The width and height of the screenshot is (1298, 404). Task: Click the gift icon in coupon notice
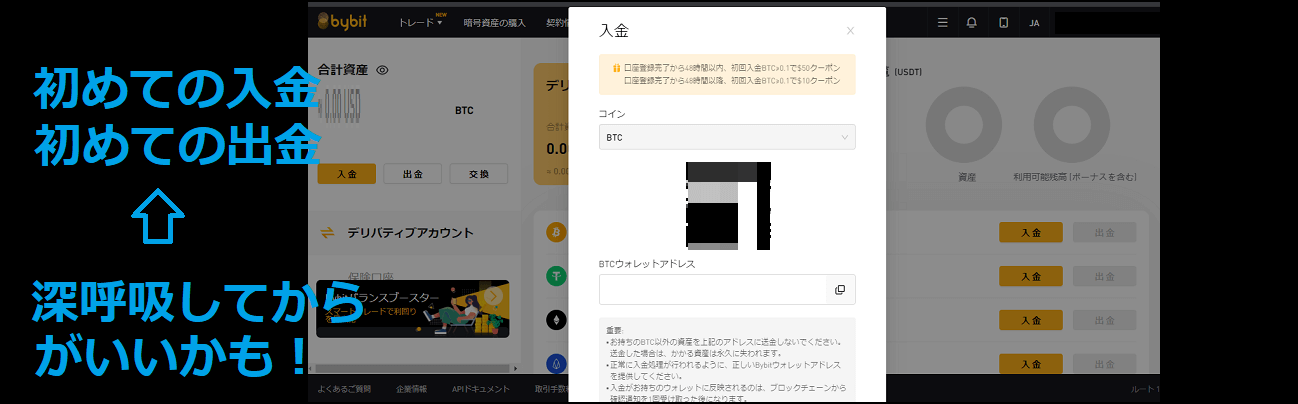616,68
